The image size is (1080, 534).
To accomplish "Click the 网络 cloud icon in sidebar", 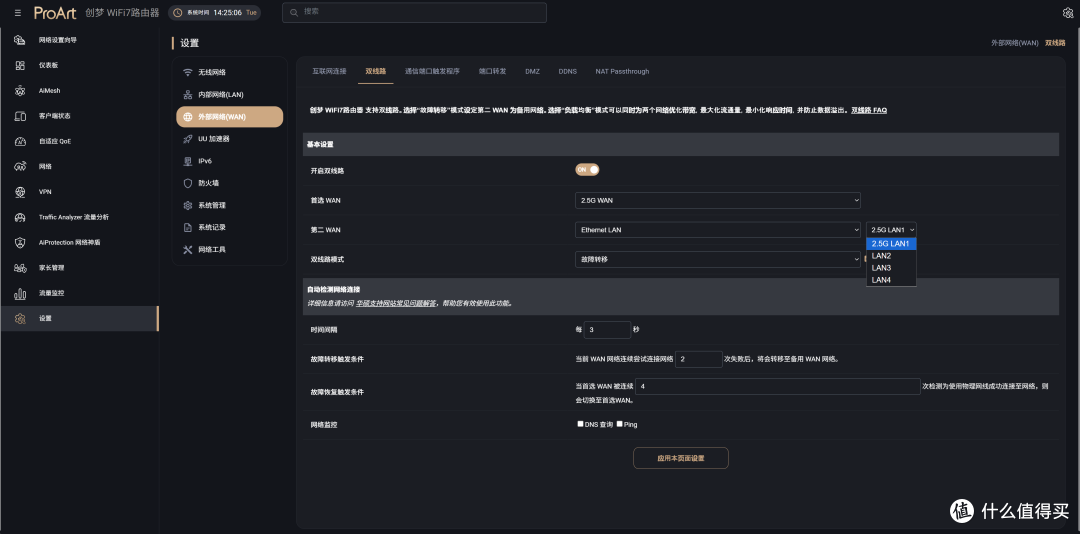I will click(21, 166).
